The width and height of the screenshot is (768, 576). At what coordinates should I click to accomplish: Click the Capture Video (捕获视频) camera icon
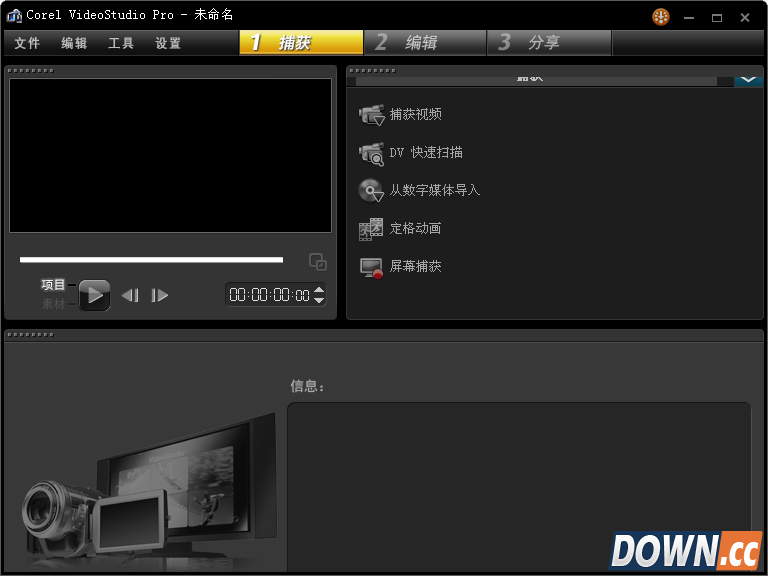click(371, 115)
